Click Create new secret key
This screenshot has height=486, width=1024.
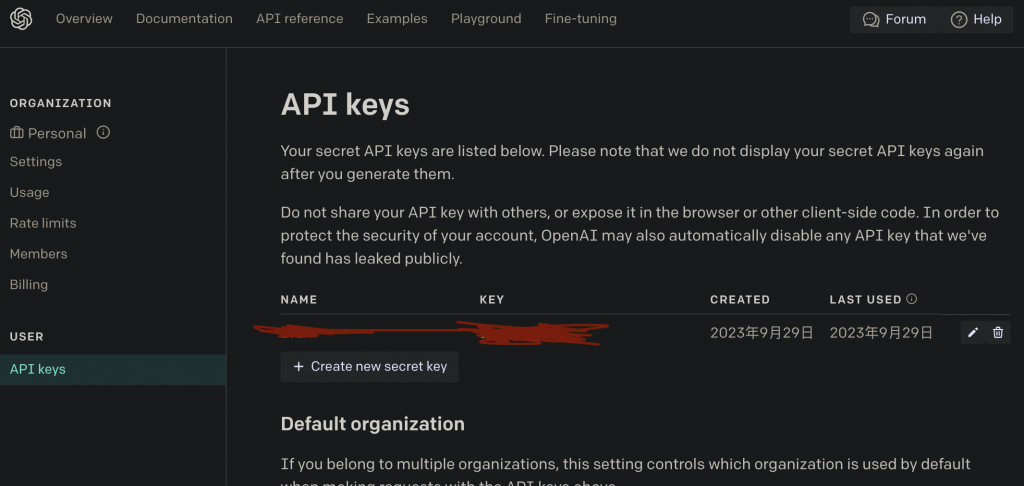click(x=369, y=367)
